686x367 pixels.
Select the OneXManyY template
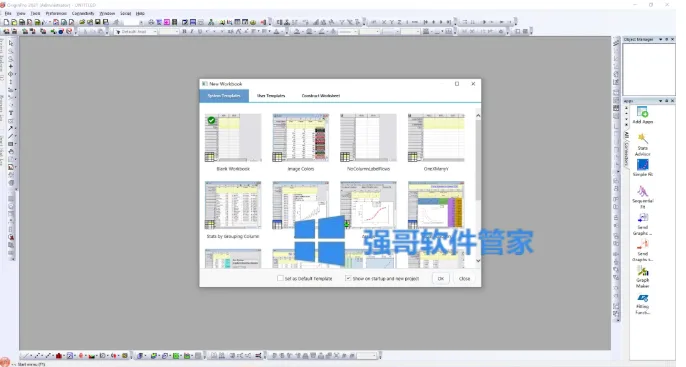click(436, 142)
